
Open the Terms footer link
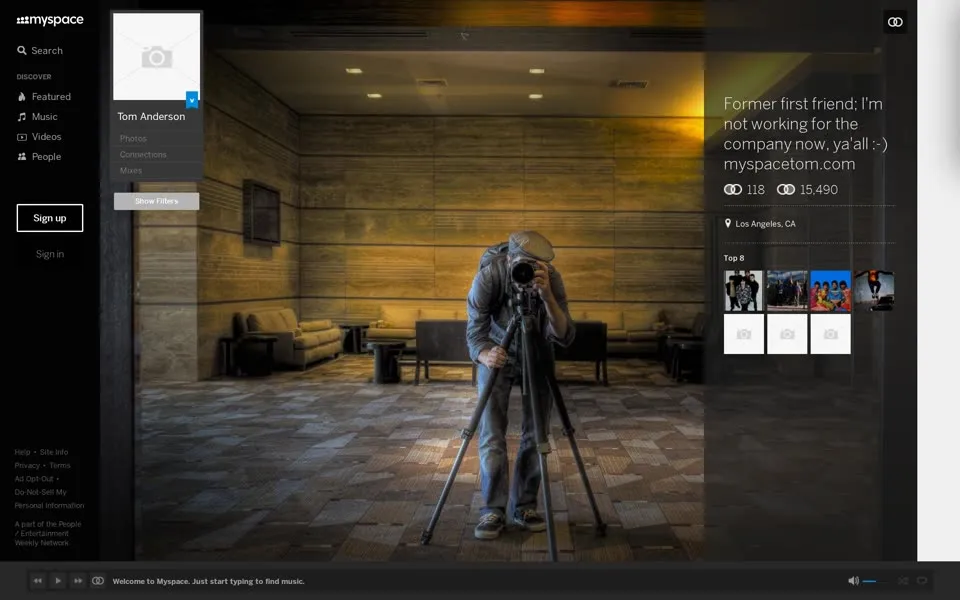coord(60,466)
